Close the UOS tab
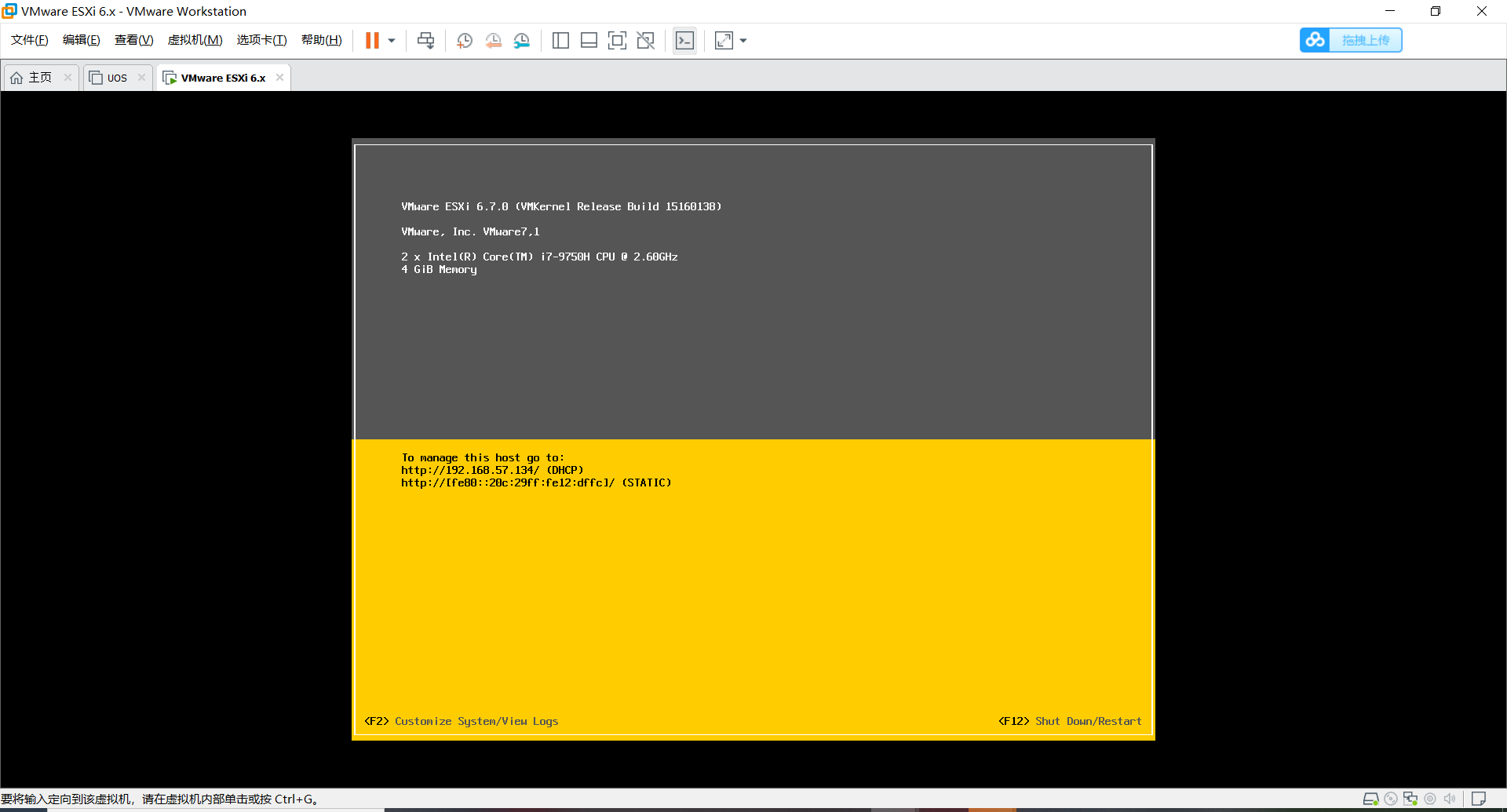1507x812 pixels. [x=141, y=77]
